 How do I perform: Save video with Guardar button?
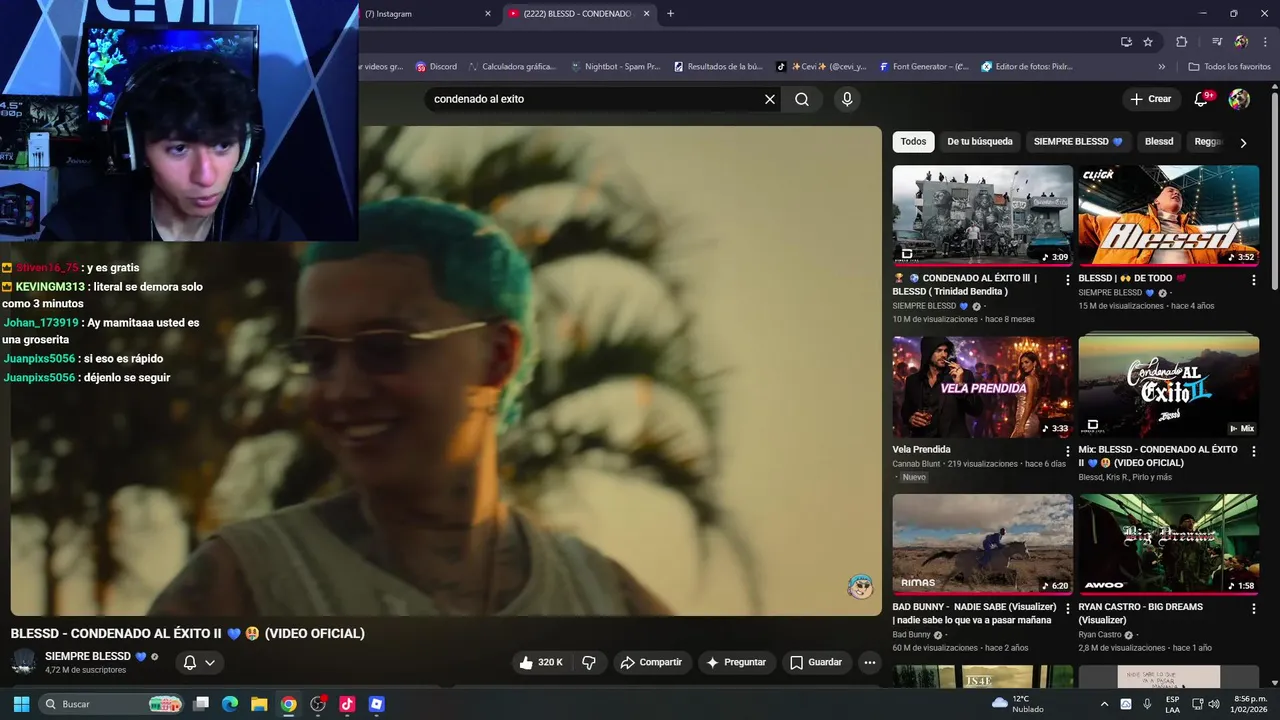[x=816, y=662]
